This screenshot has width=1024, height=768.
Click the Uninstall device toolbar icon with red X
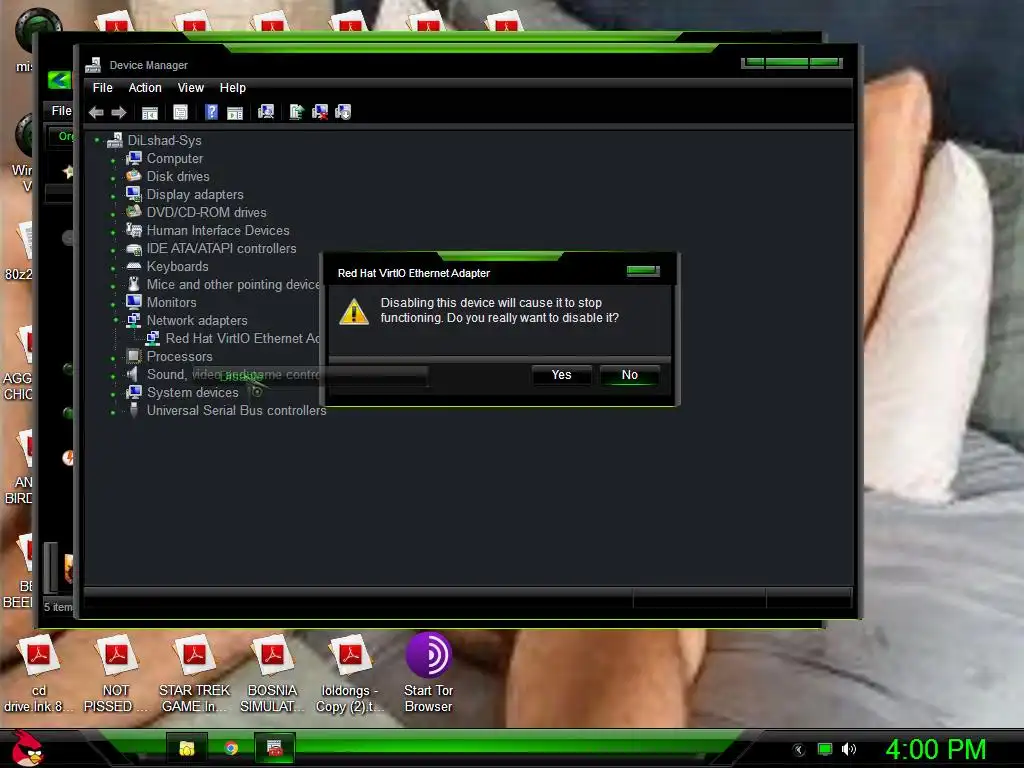(x=320, y=112)
